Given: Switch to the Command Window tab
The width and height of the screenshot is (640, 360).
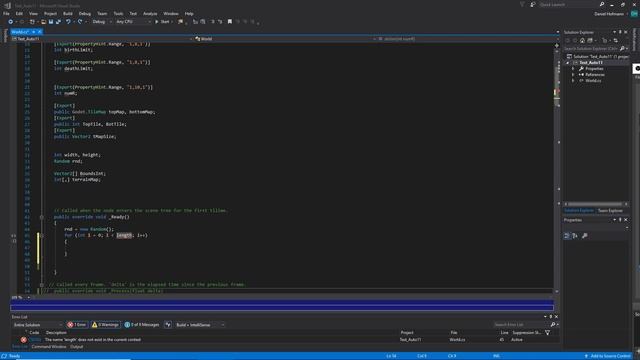Looking at the screenshot, I should (x=49, y=347).
